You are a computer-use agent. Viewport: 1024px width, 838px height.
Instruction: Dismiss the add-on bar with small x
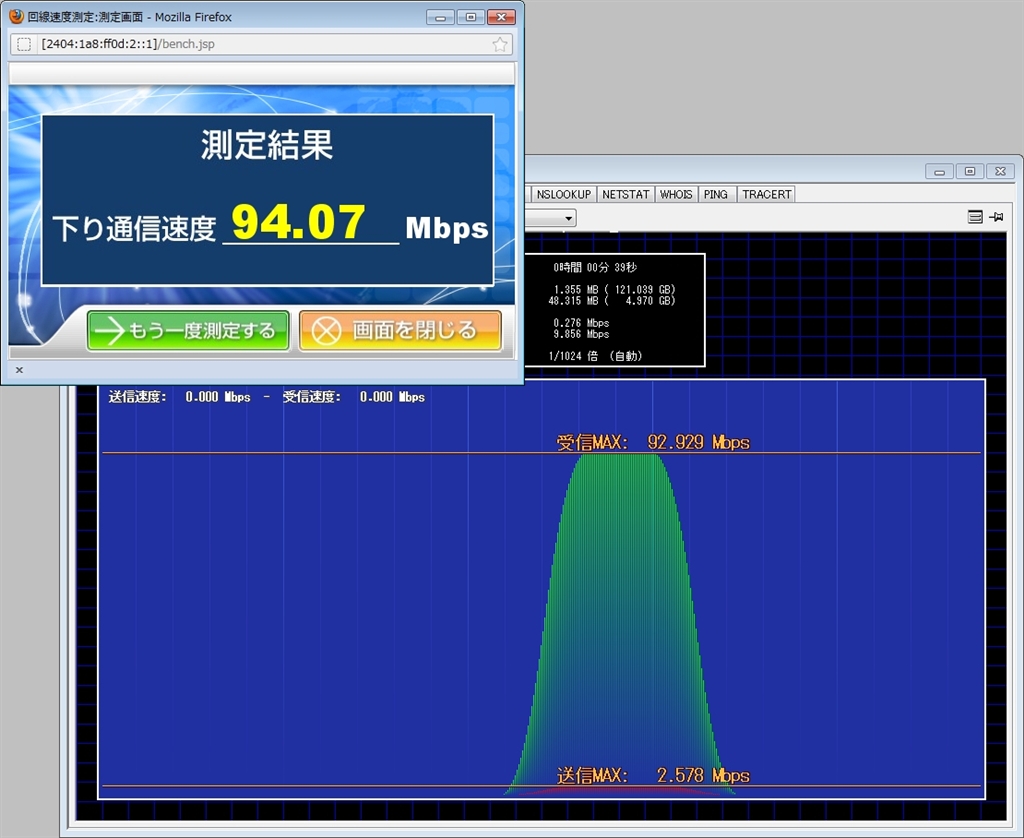[19, 370]
